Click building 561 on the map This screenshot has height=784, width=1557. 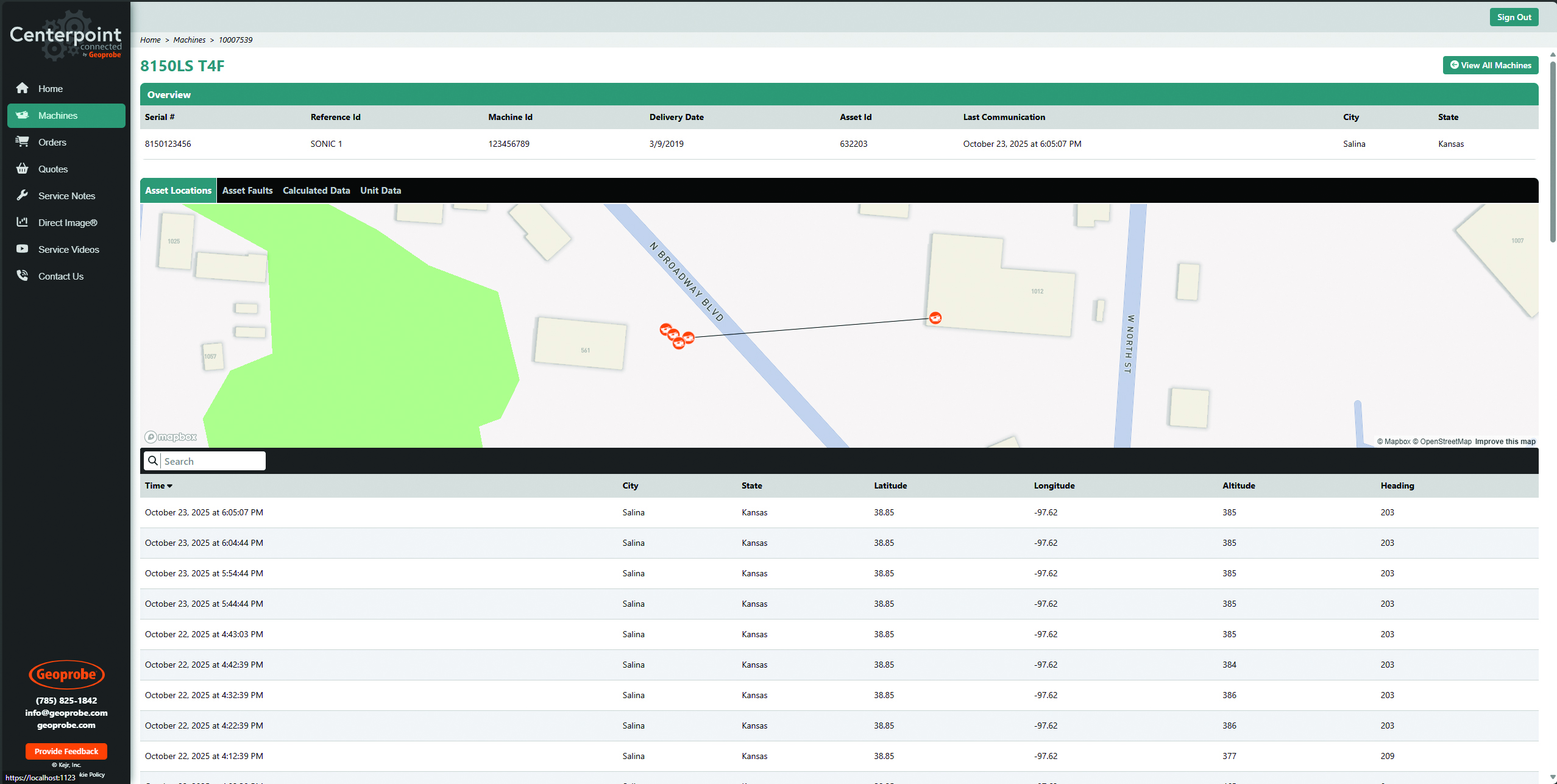pos(580,344)
